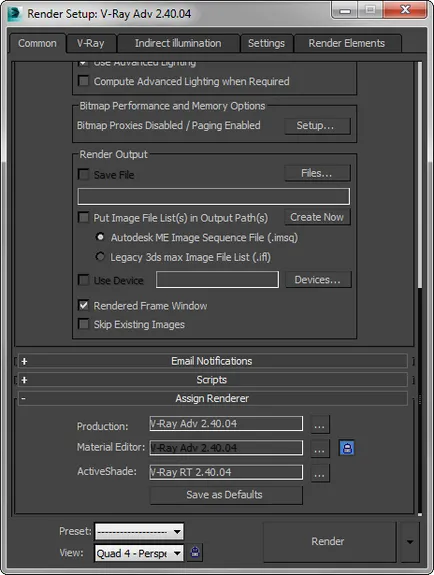Open the View dropdown showing Quad 4
The height and width of the screenshot is (575, 434).
click(x=139, y=553)
